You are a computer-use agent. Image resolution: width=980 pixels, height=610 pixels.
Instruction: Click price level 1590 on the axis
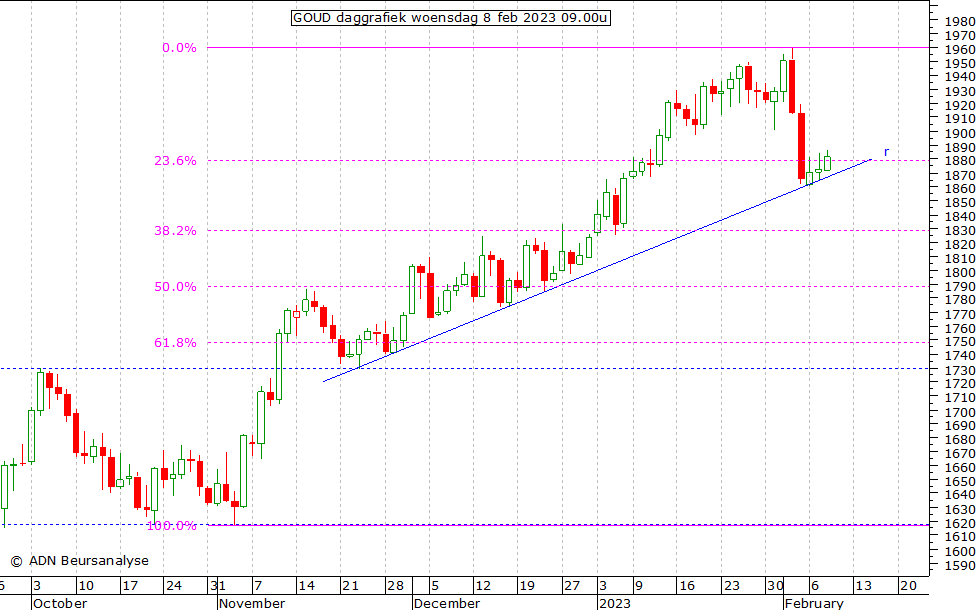[960, 565]
